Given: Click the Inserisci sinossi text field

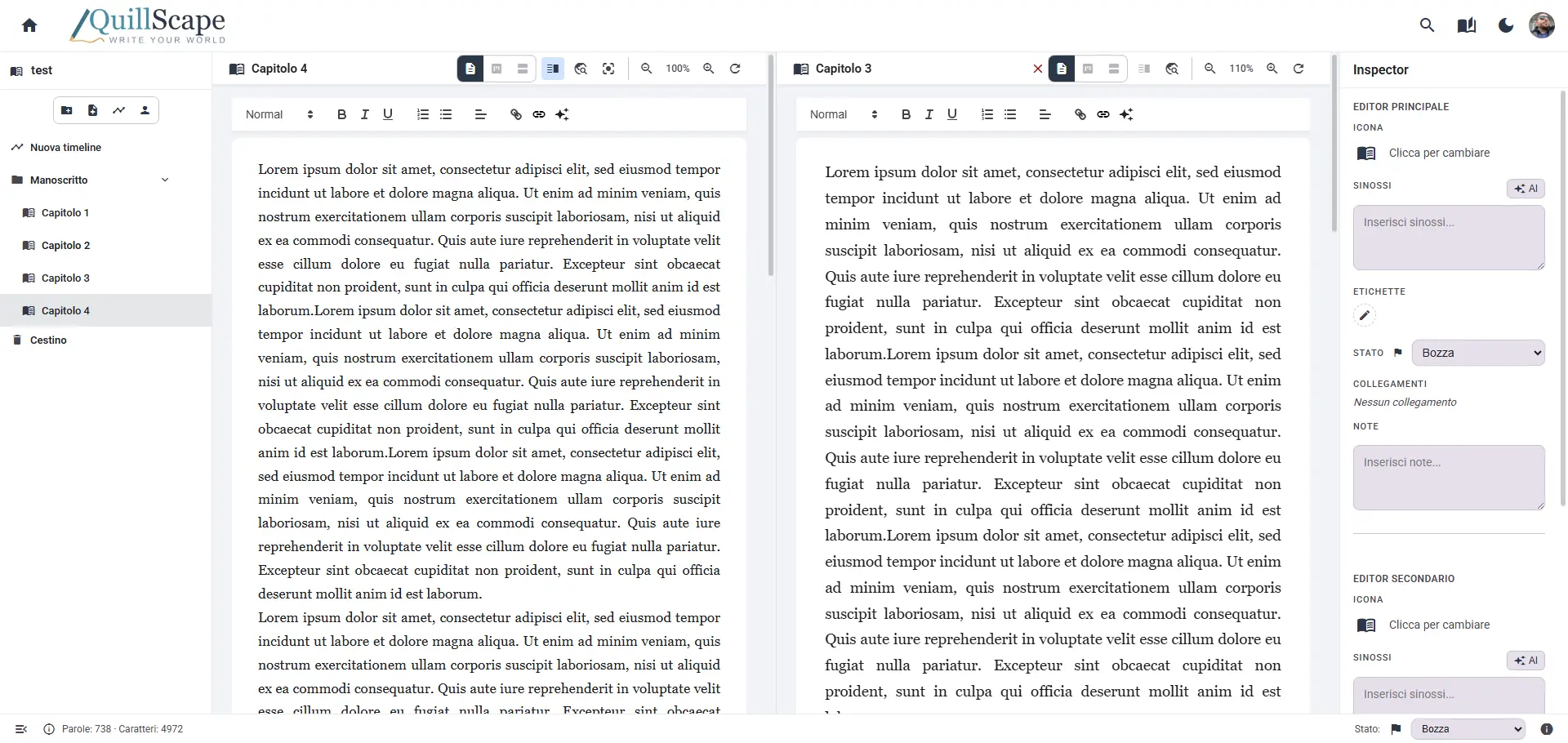Looking at the screenshot, I should (1448, 238).
